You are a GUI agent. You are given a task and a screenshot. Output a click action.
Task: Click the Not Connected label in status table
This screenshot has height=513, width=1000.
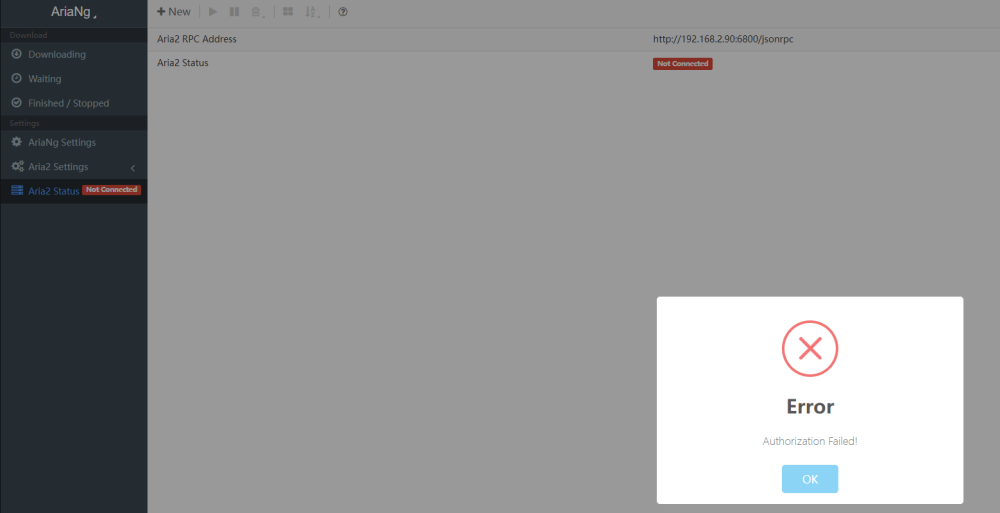682,64
